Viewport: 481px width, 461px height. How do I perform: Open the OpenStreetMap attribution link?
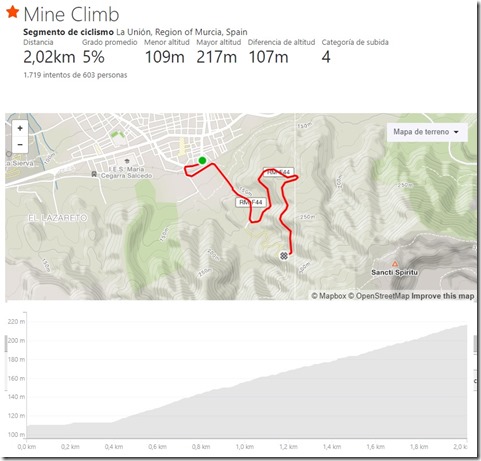point(379,296)
